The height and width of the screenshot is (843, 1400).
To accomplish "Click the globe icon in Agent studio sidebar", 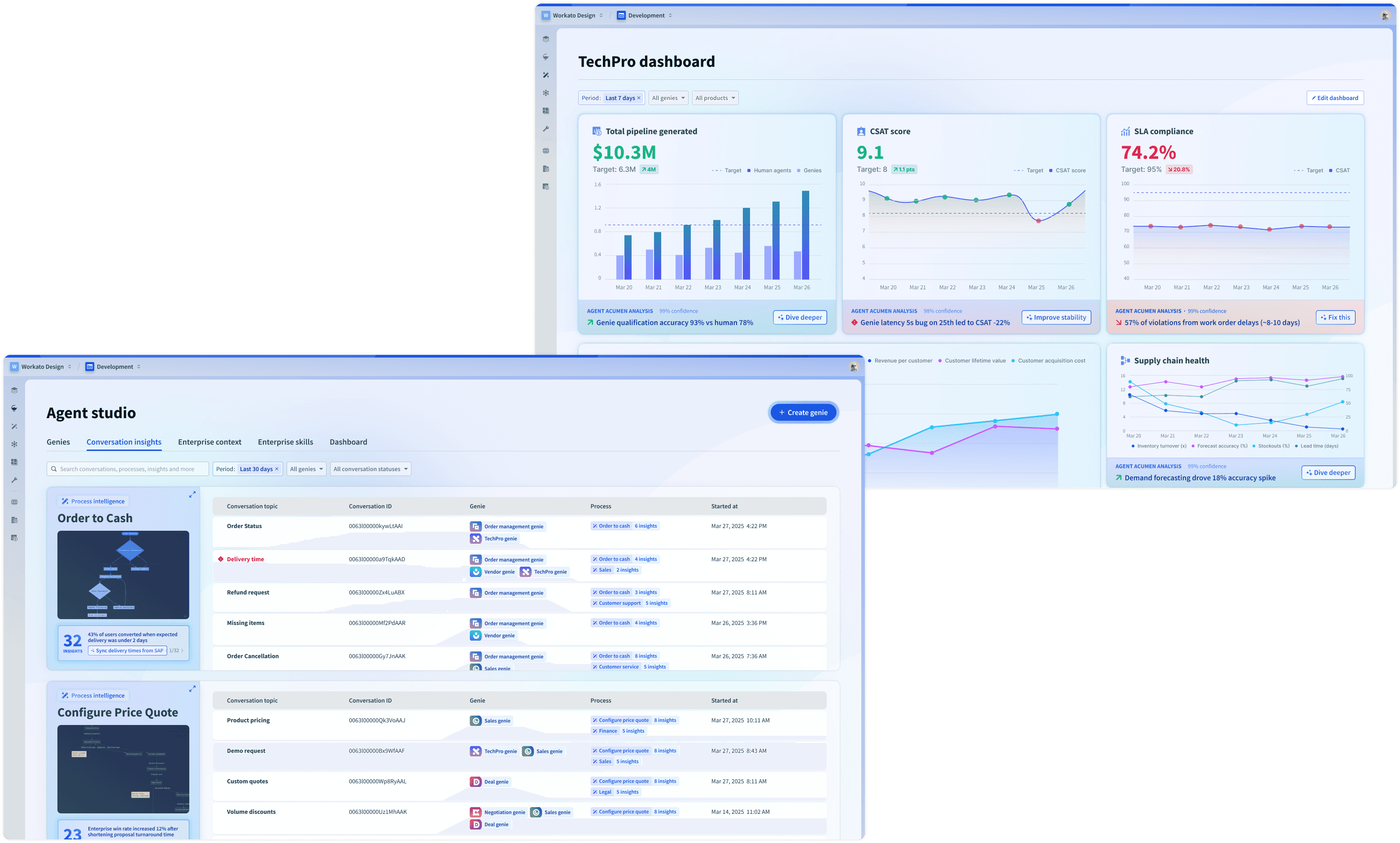I will tap(14, 502).
